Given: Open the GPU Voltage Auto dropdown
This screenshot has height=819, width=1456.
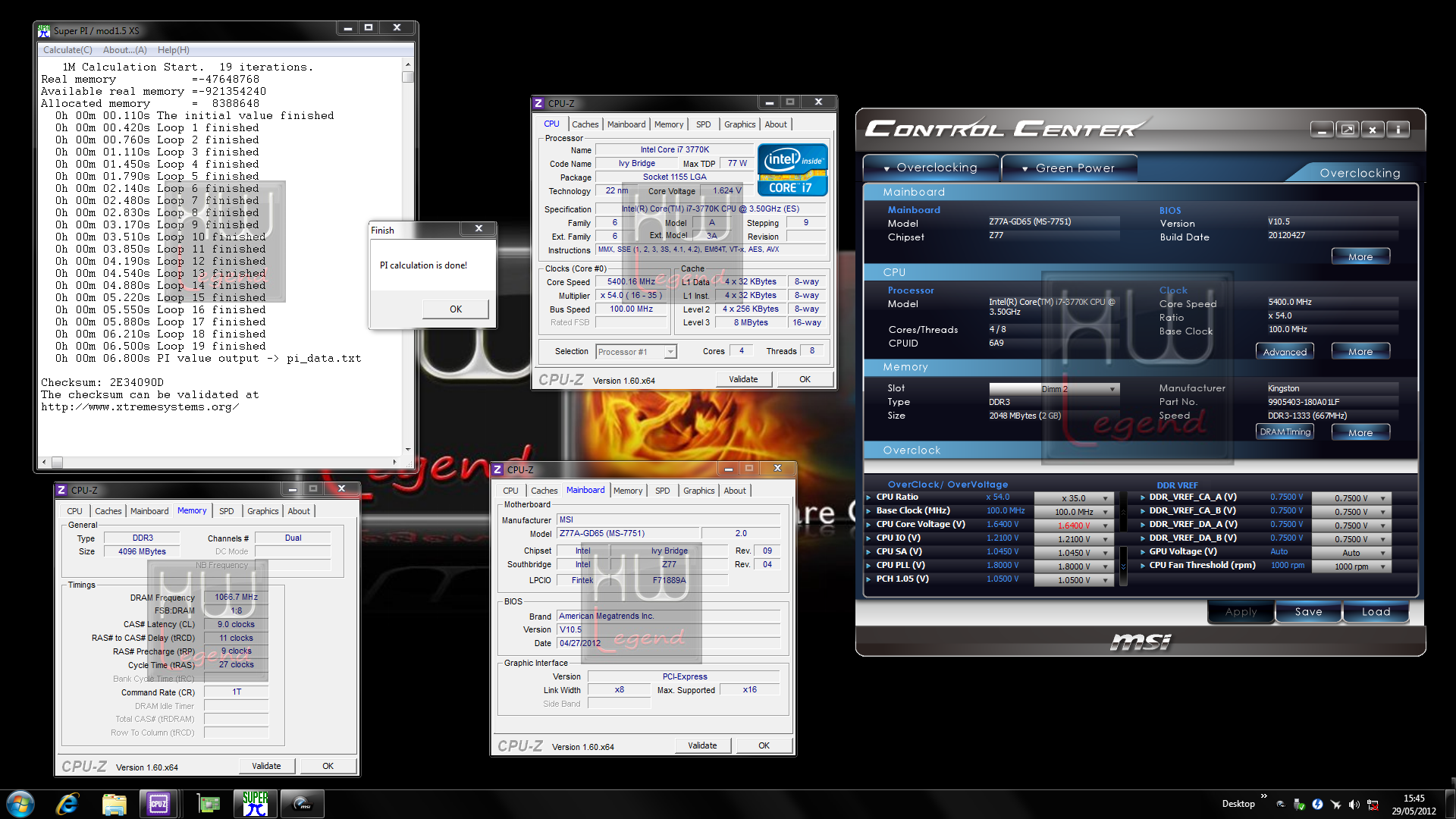Looking at the screenshot, I should (1351, 553).
